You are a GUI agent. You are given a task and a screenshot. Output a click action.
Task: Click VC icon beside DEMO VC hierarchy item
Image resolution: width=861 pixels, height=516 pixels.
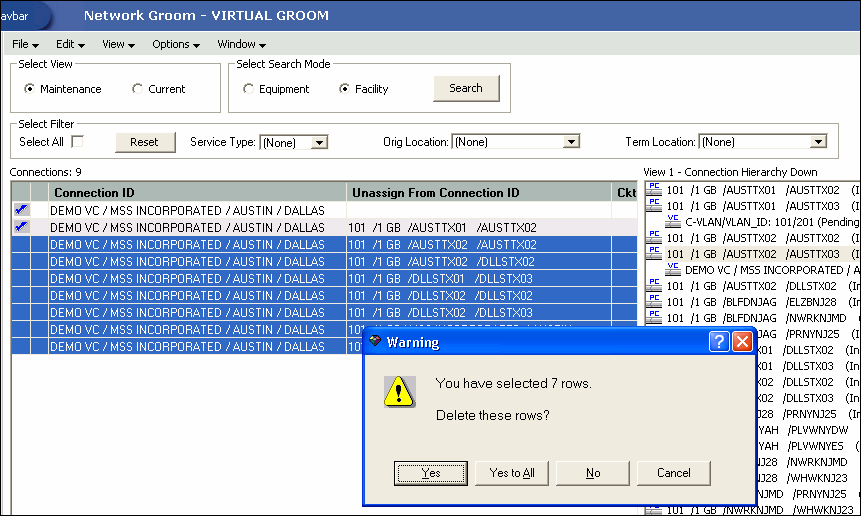[673, 269]
